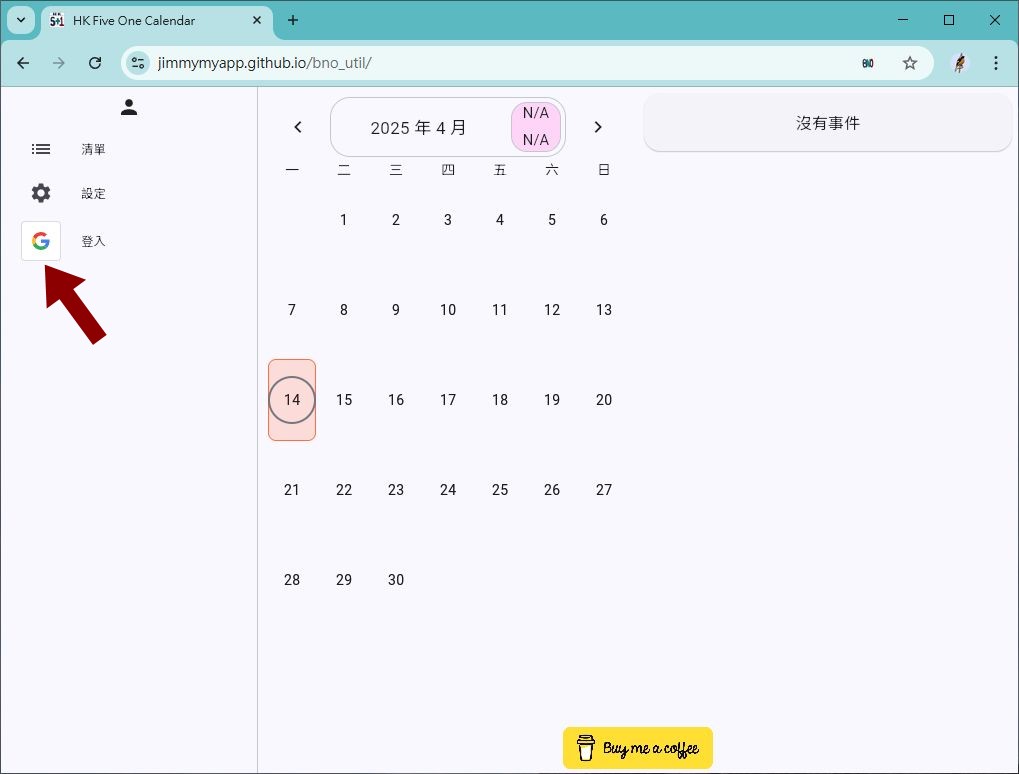
Task: Select April 30 on the calendar
Action: 396,580
